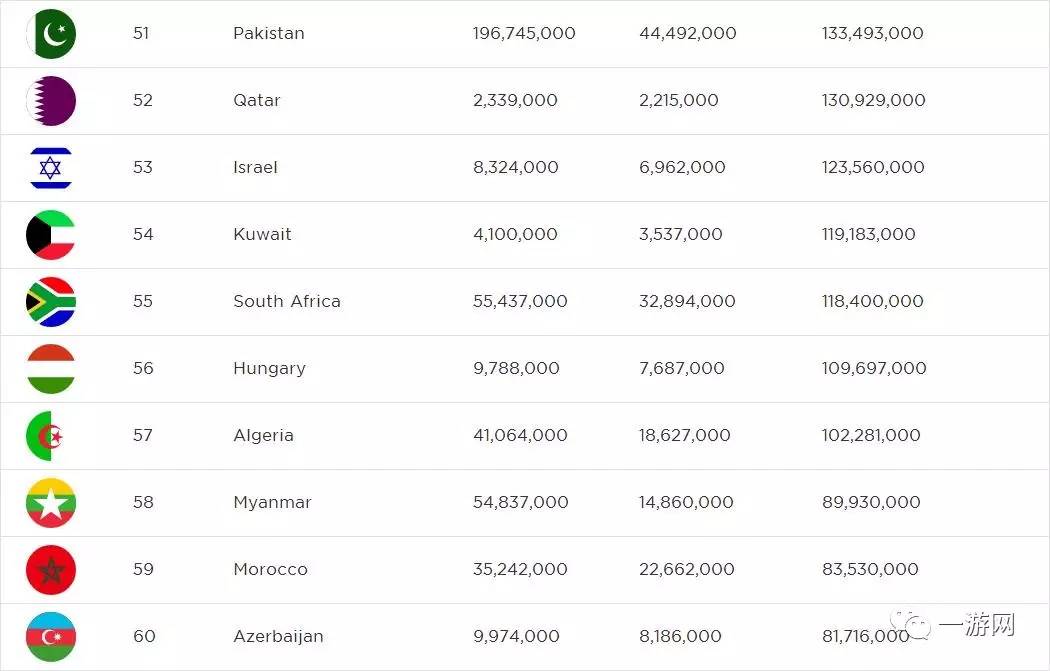The width and height of the screenshot is (1050, 671).
Task: Select the Israel flag icon
Action: pyautogui.click(x=50, y=167)
